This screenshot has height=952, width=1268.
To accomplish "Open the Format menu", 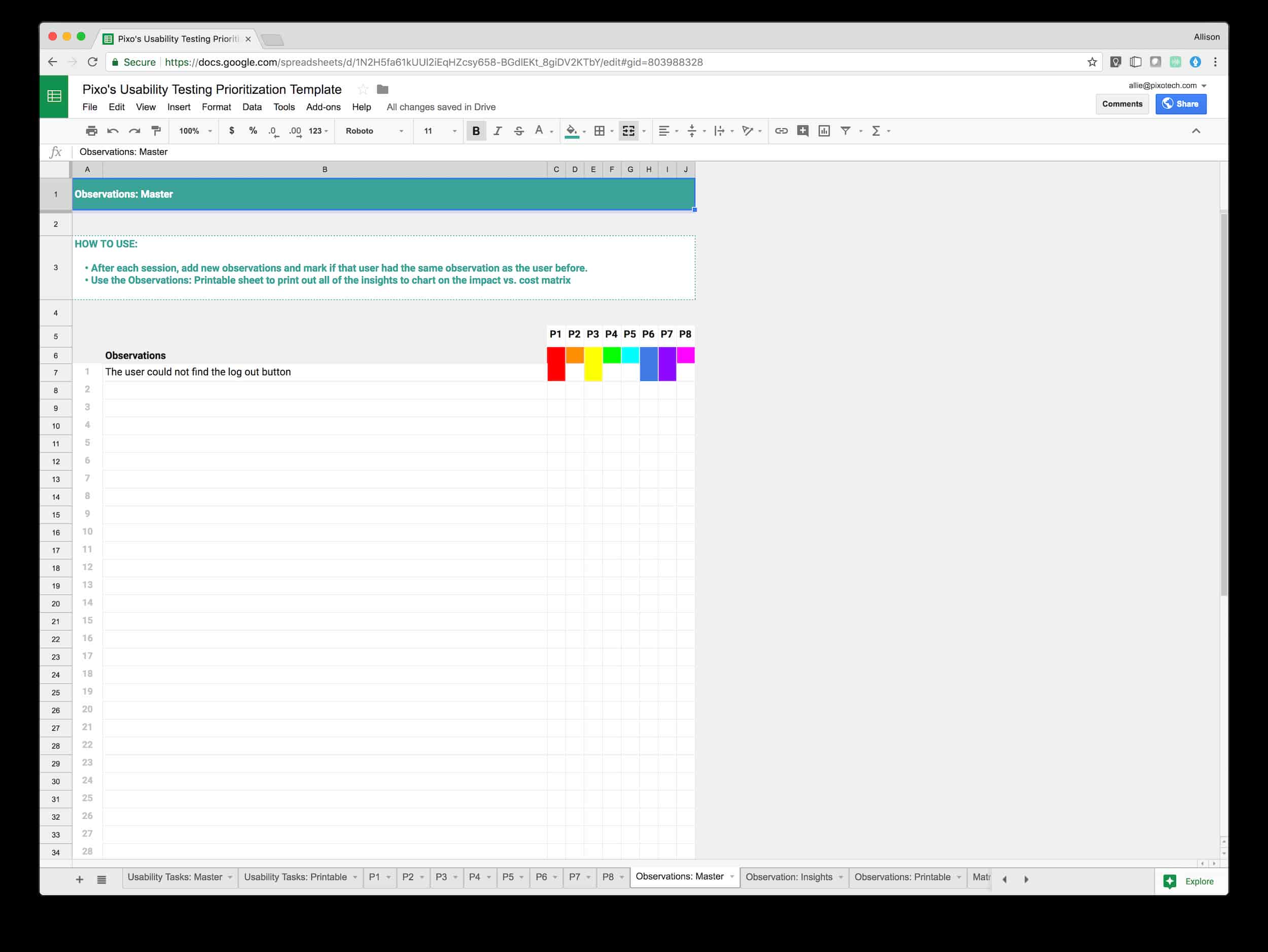I will [x=216, y=107].
